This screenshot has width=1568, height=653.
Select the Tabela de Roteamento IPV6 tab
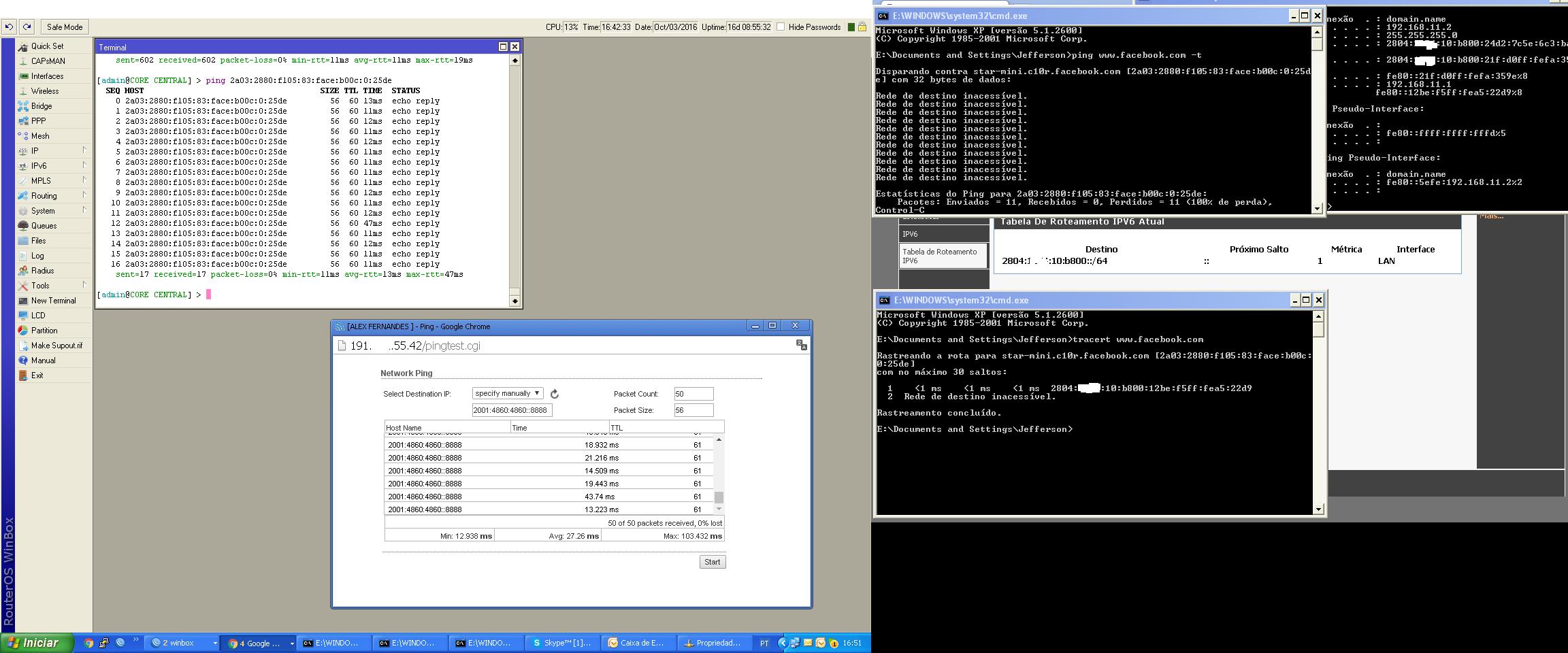(943, 256)
